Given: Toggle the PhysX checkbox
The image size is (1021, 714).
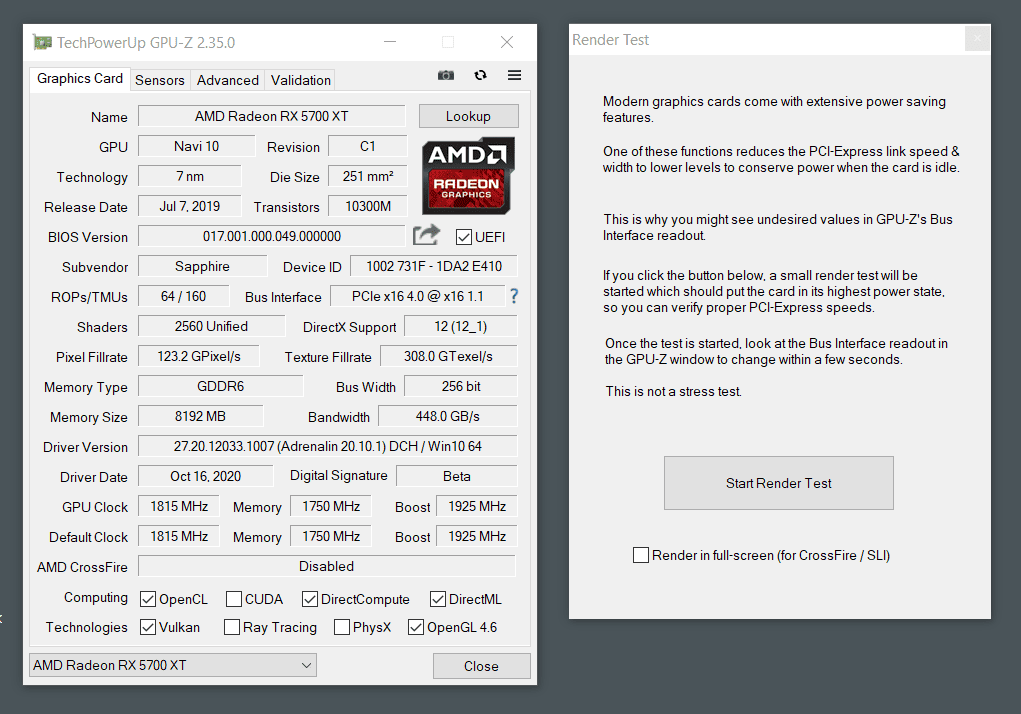Looking at the screenshot, I should [x=342, y=627].
